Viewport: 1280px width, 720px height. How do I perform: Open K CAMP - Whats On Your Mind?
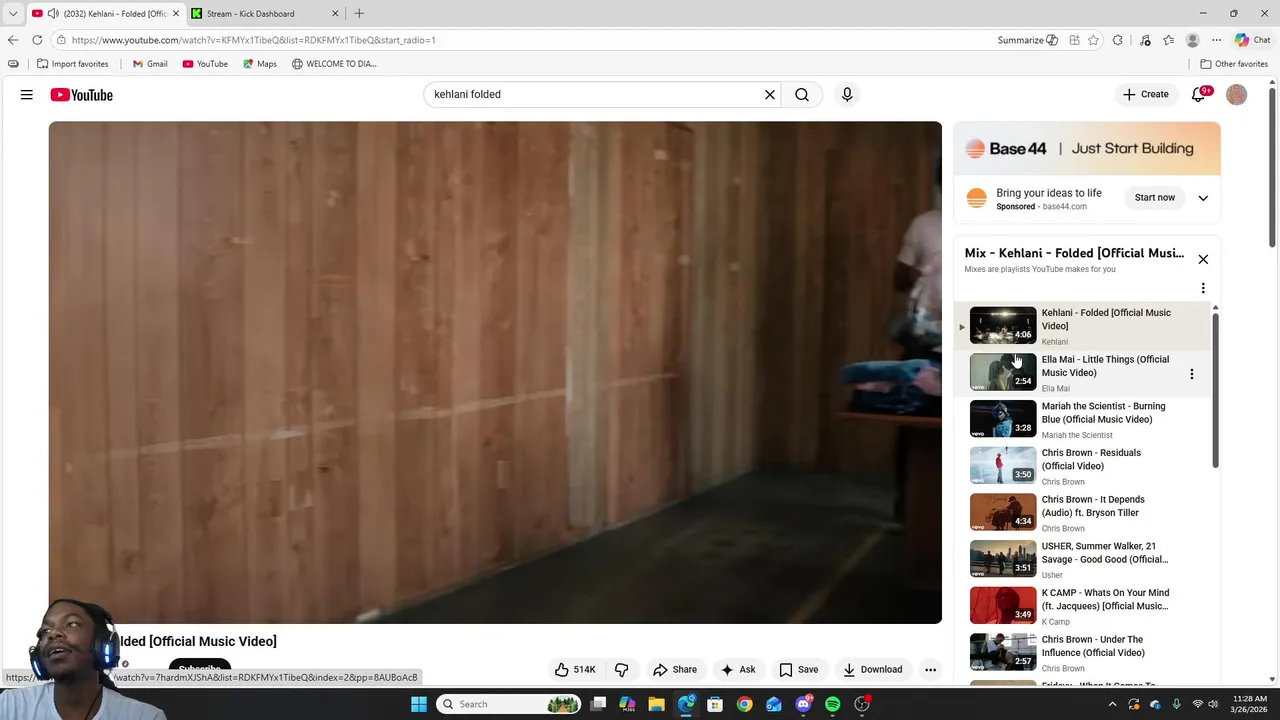[x=1082, y=606]
